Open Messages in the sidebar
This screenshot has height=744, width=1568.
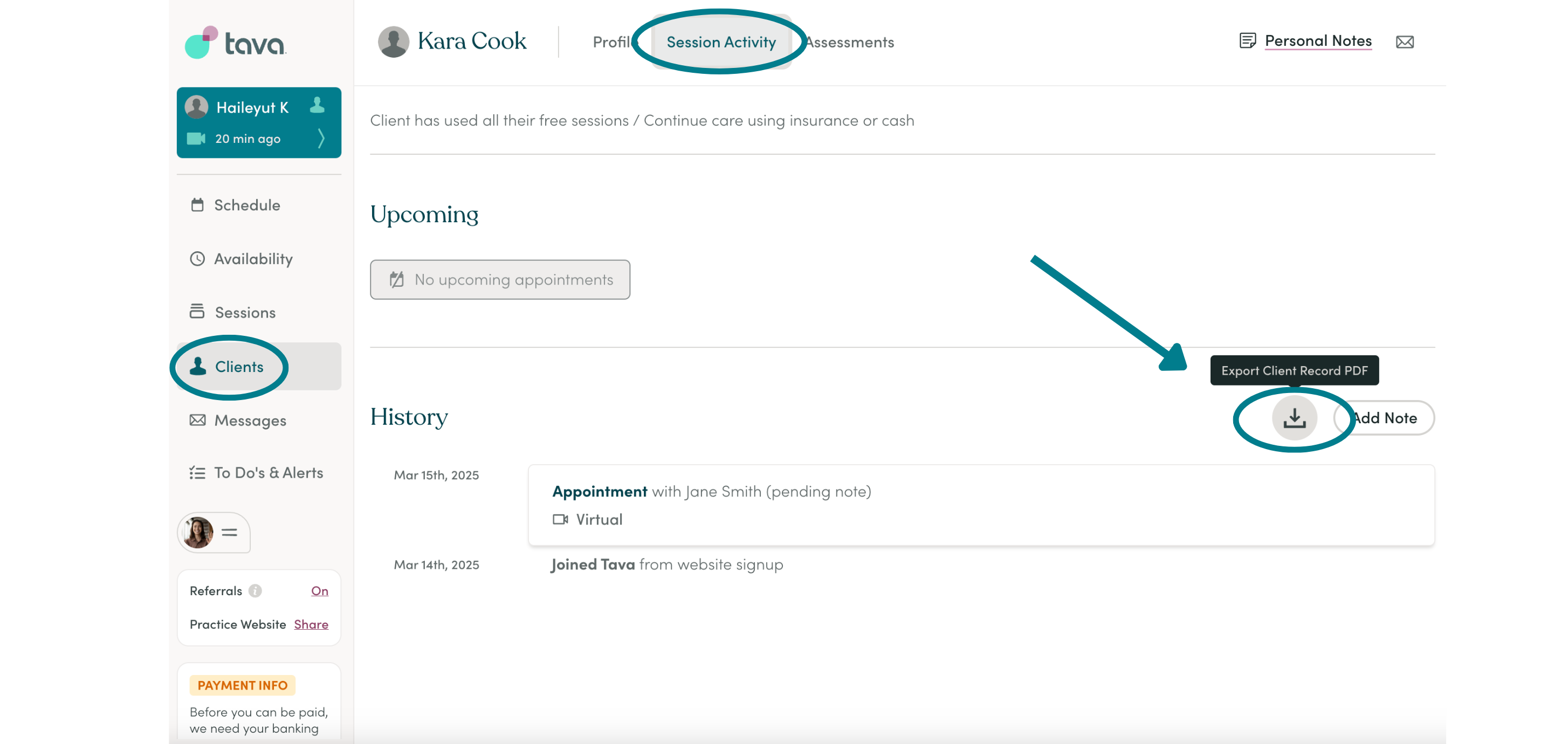click(x=259, y=420)
